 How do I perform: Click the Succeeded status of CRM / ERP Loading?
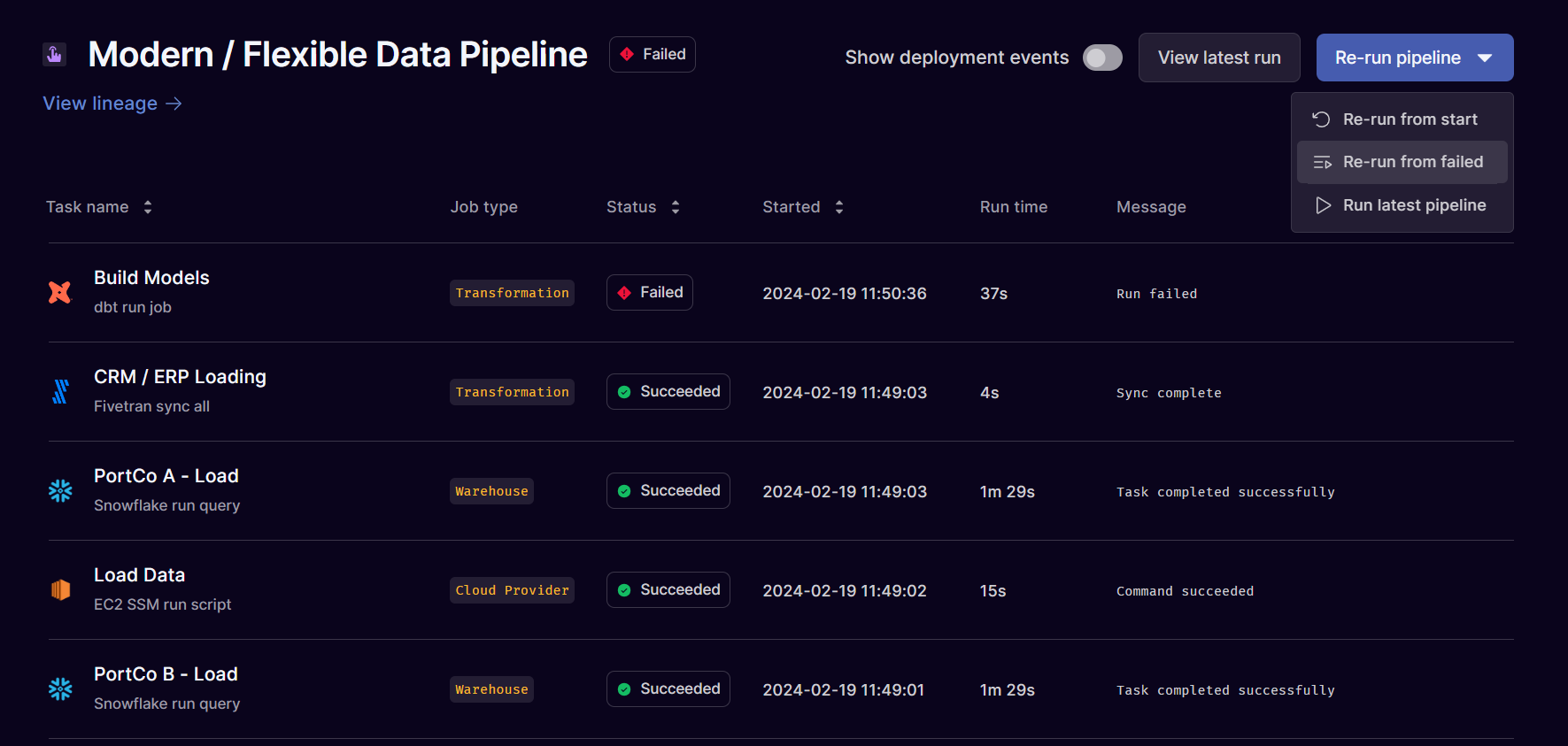[668, 391]
